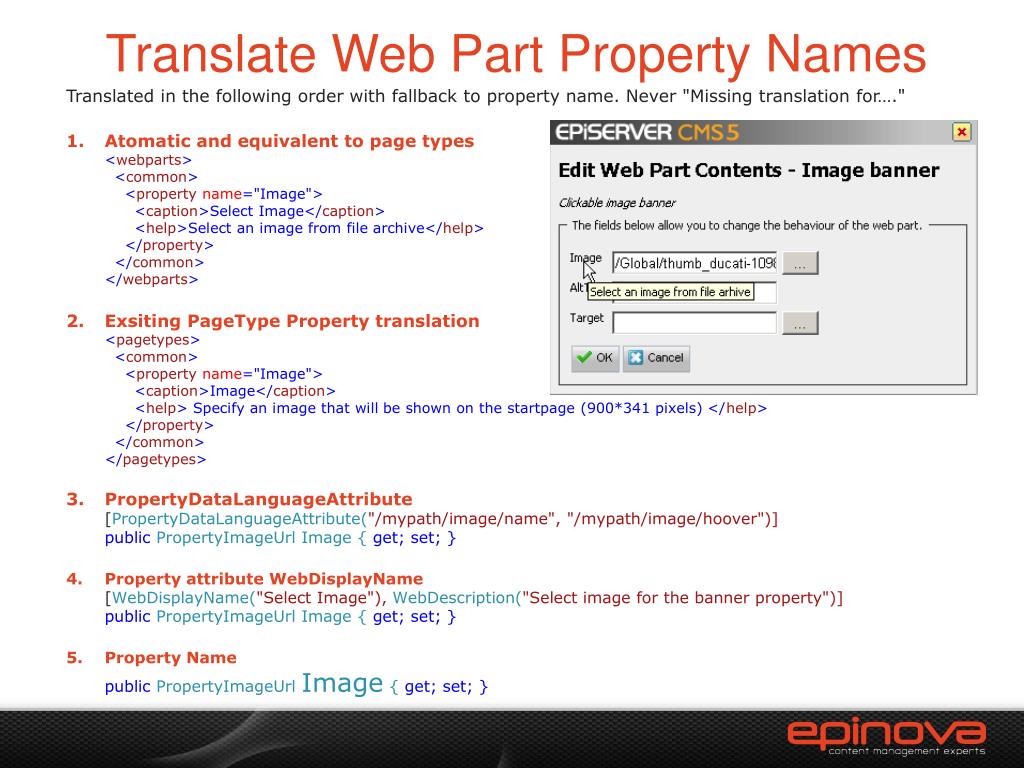Click the green checkmark icon on OK
Viewport: 1024px width, 768px height.
(x=584, y=357)
